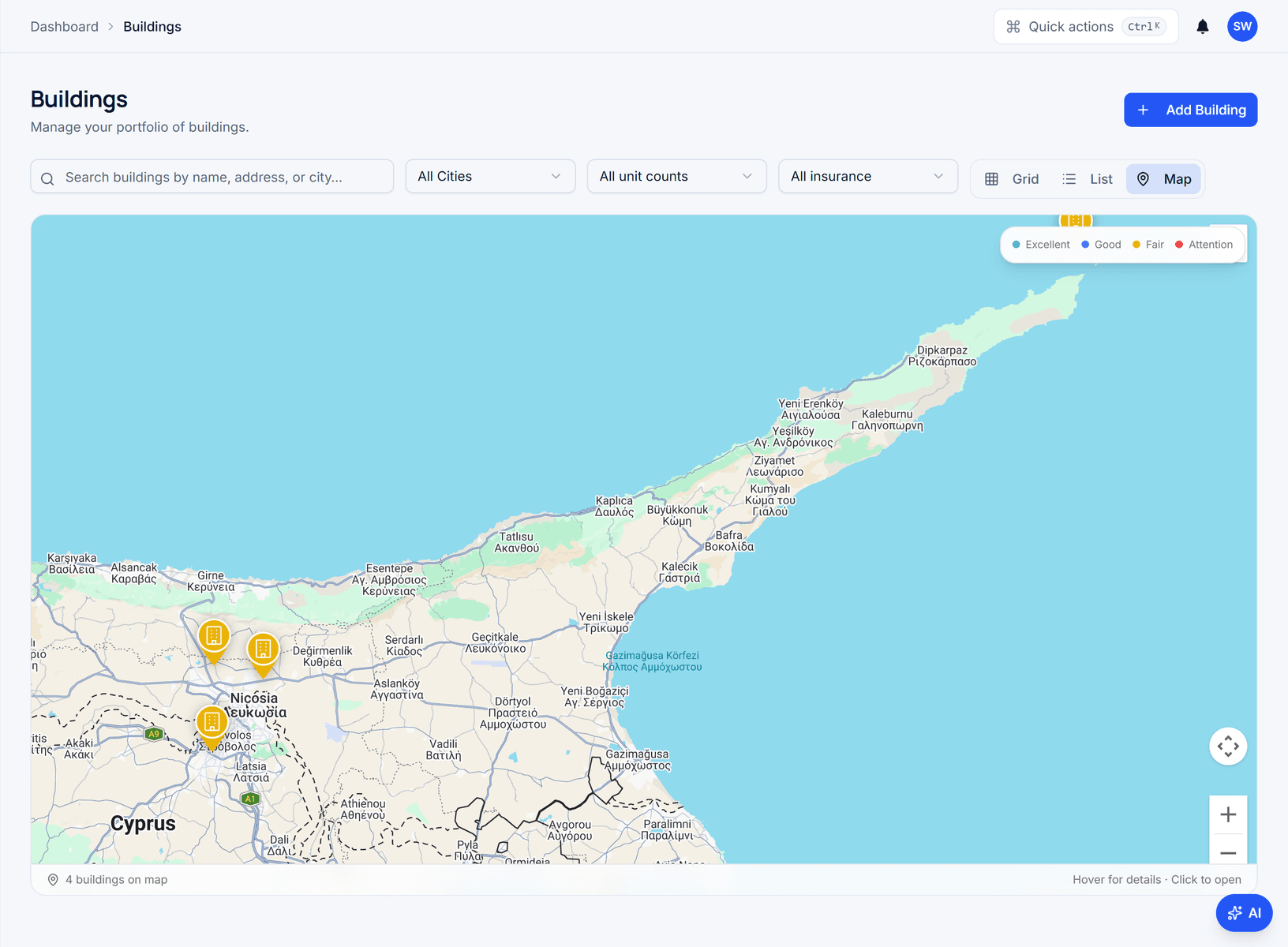Open Quick actions
The image size is (1288, 947).
click(1086, 27)
